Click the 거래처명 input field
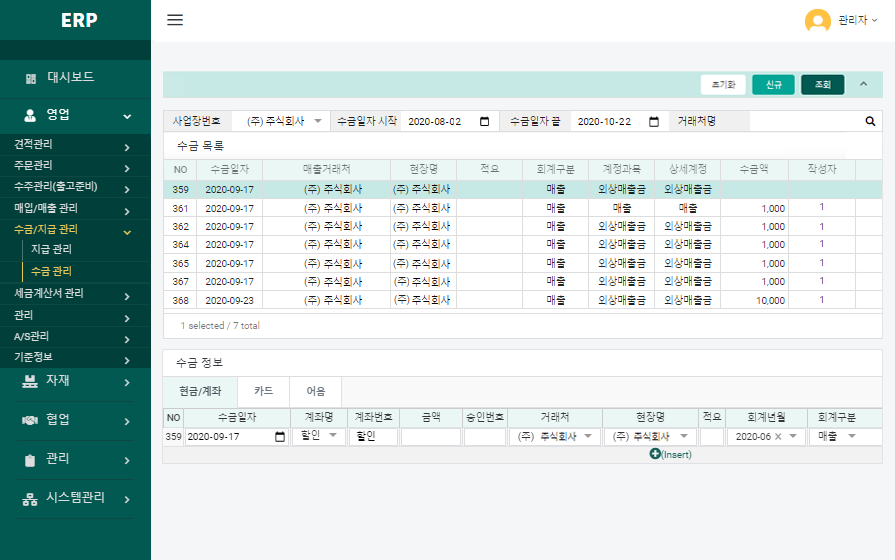 pyautogui.click(x=806, y=121)
